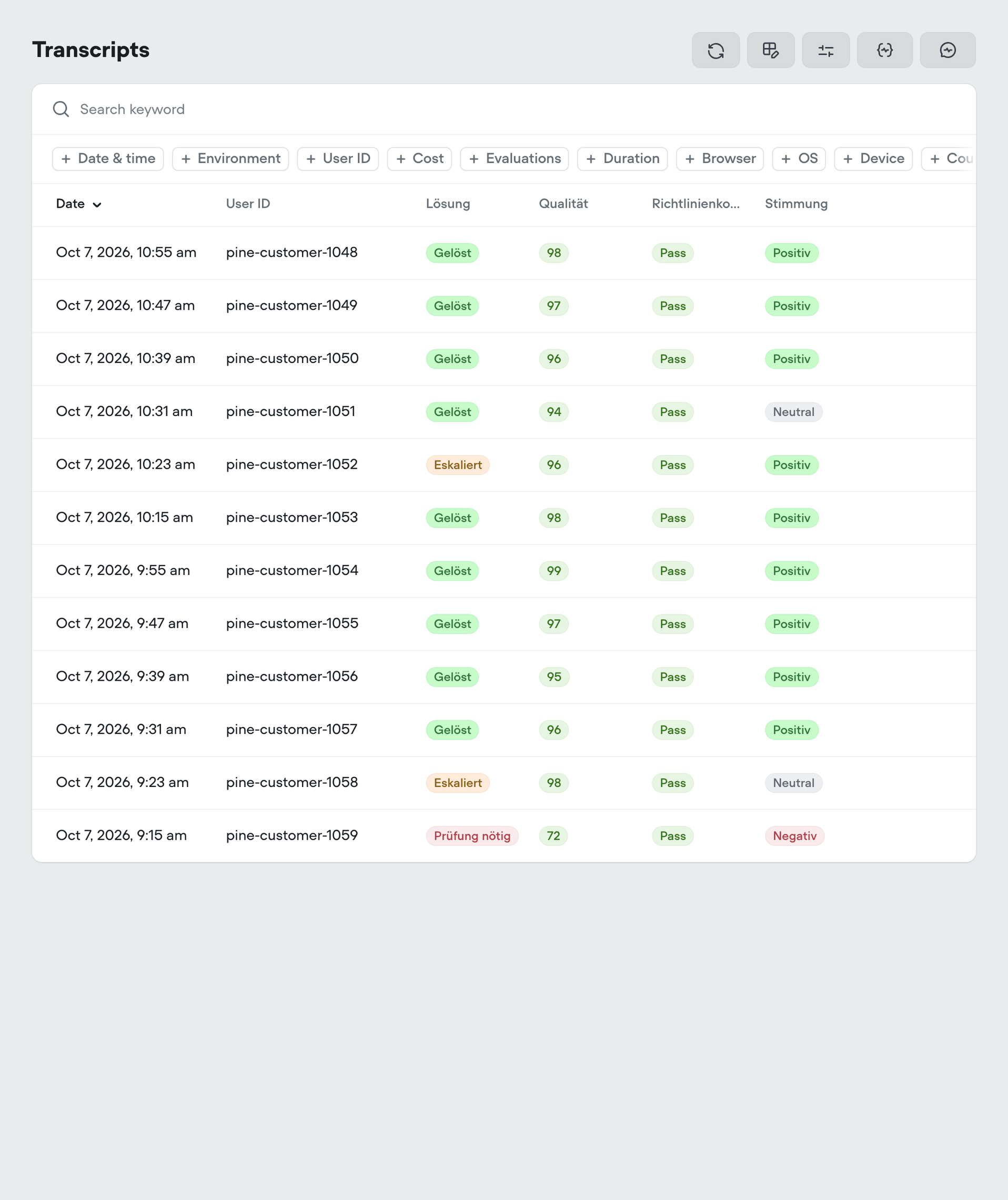Add Date & time filter
The image size is (1008, 1200).
(108, 158)
